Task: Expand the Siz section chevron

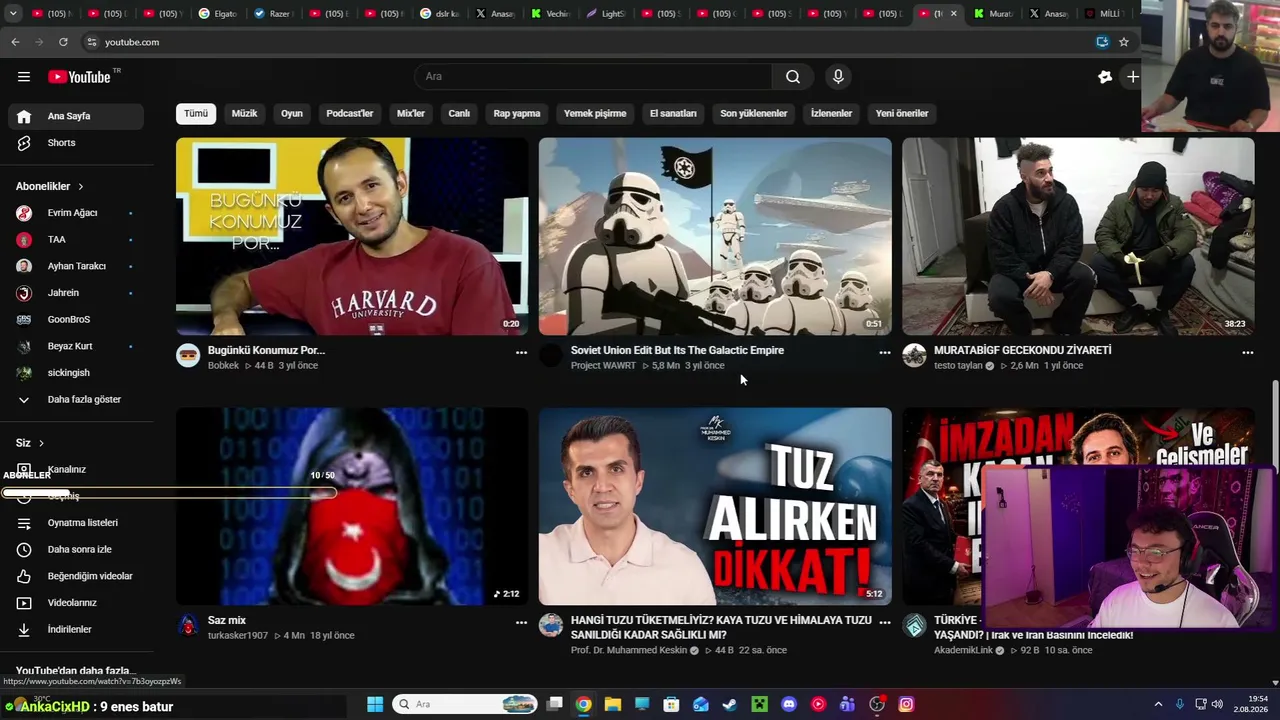Action: pos(41,443)
